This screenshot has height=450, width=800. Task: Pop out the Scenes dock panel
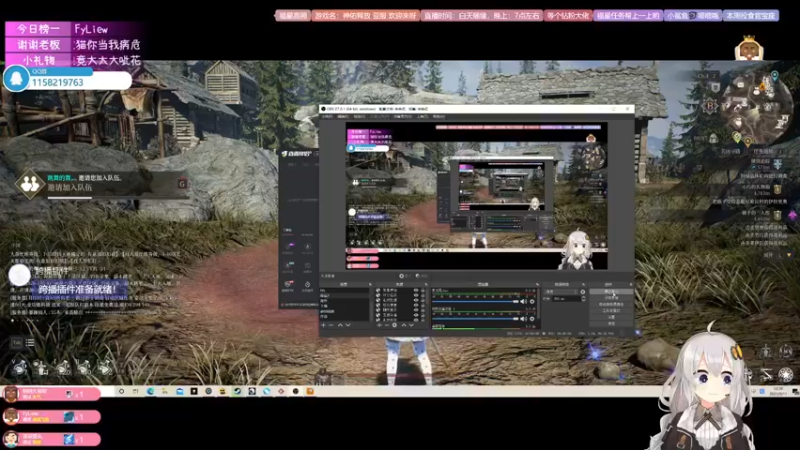tap(370, 284)
